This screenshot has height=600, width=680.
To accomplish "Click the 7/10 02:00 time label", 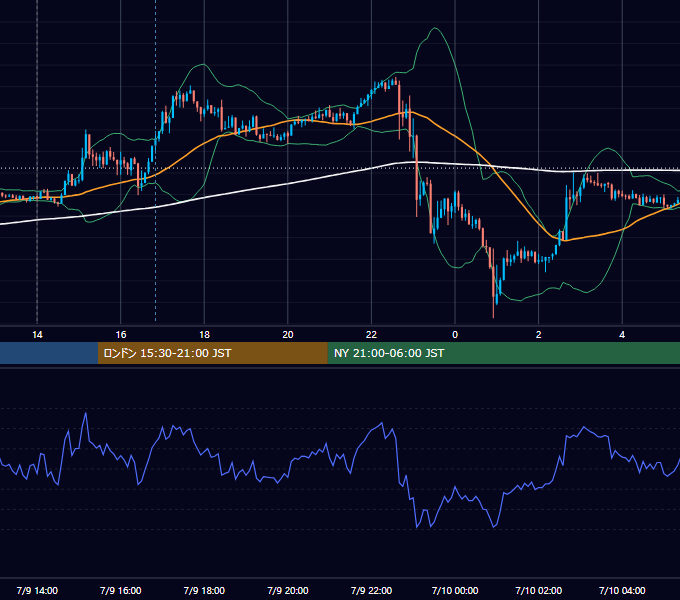I will (539, 590).
